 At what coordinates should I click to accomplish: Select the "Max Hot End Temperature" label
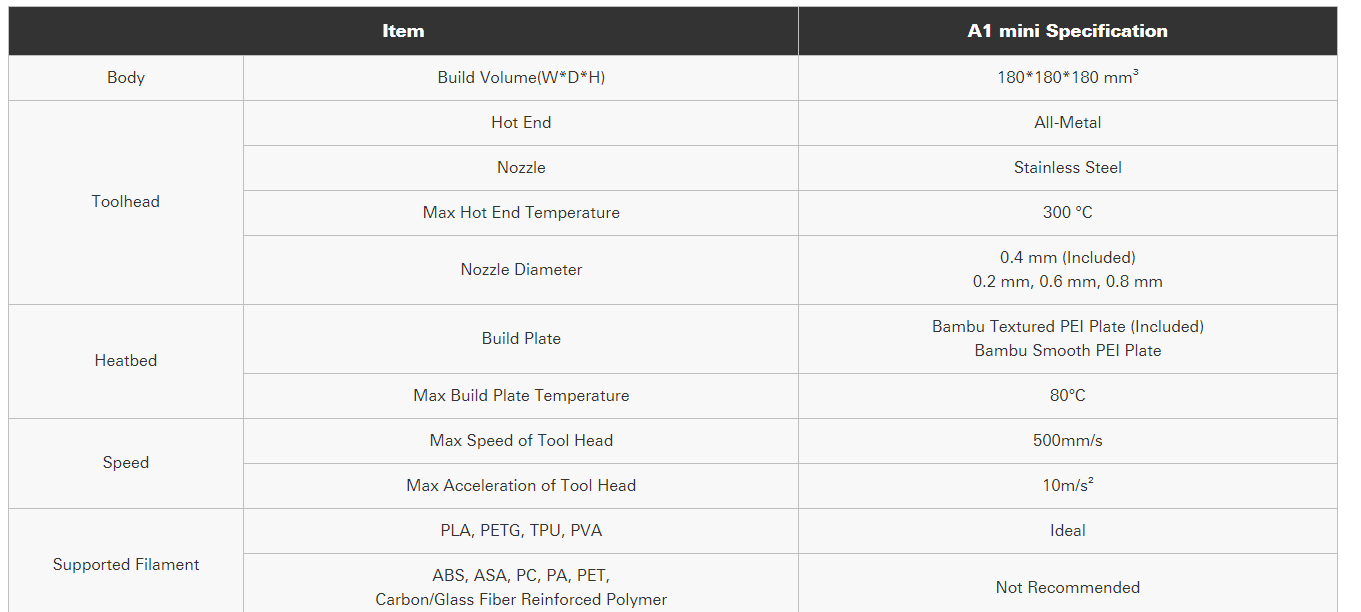(x=521, y=213)
